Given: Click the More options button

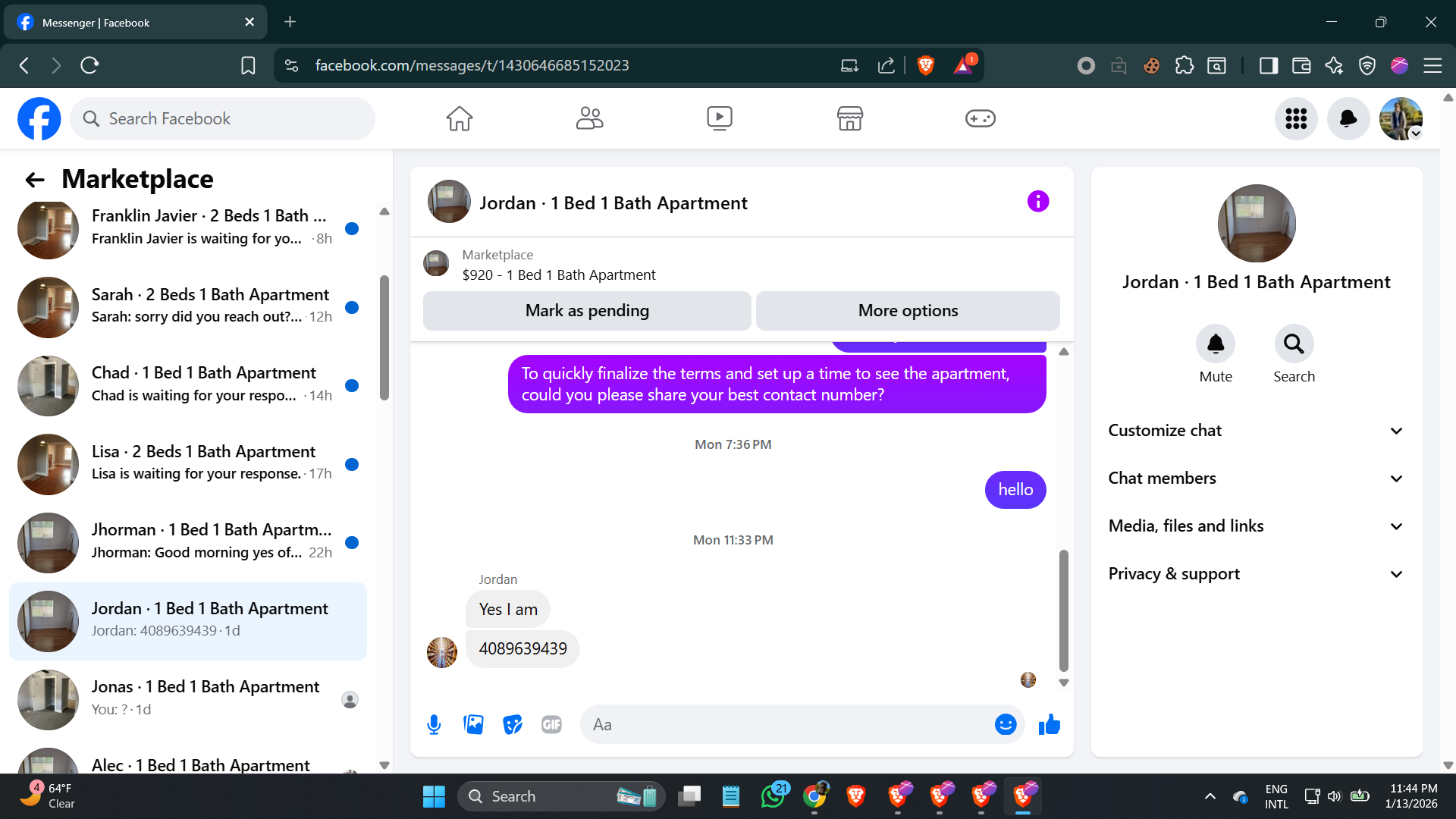Looking at the screenshot, I should (x=908, y=311).
